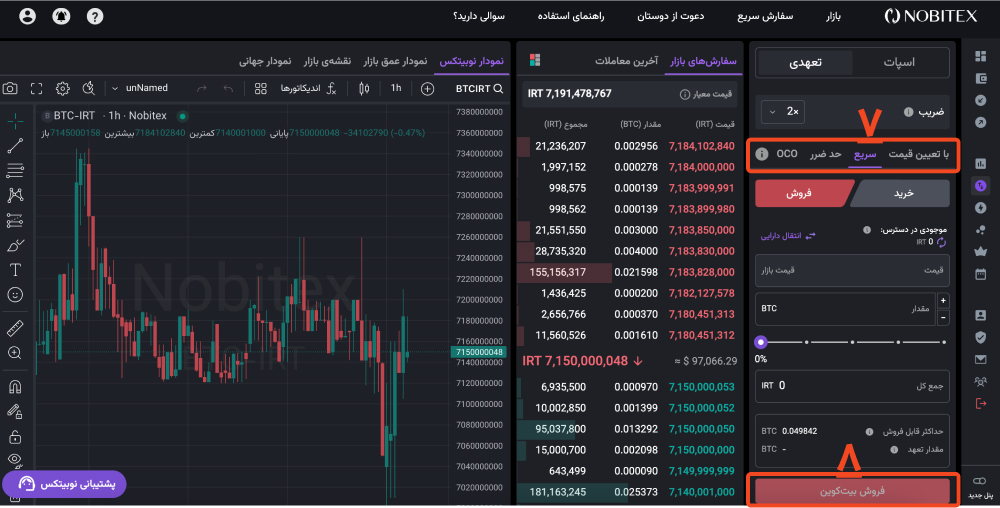The height and width of the screenshot is (508, 1000).
Task: Open the help question mark icon
Action: click(x=95, y=17)
